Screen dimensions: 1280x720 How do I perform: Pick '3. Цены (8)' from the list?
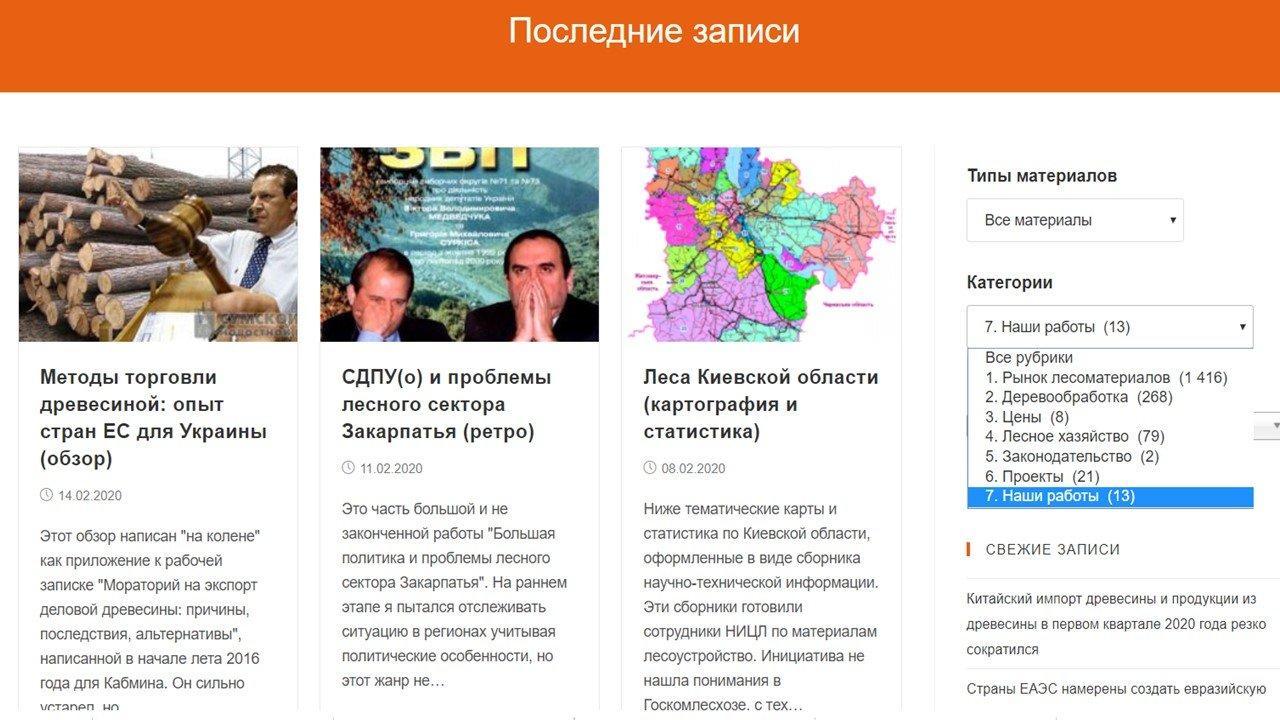[x=1027, y=417]
